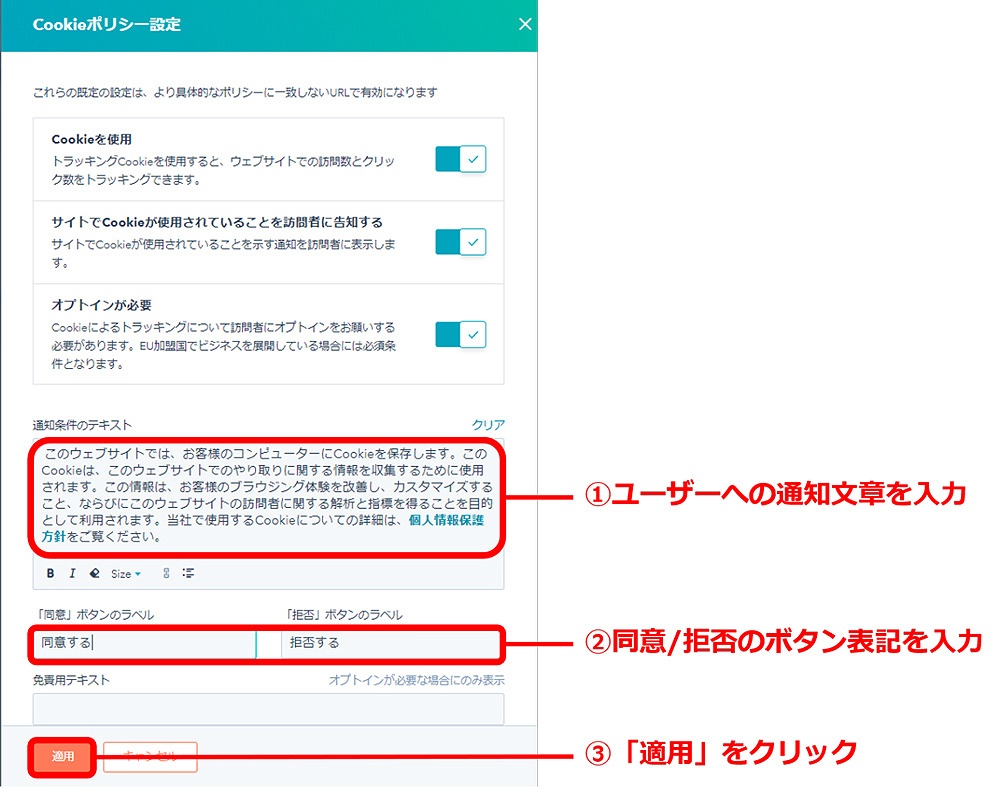
Task: Apply italic formatting in text editor
Action: 72,573
